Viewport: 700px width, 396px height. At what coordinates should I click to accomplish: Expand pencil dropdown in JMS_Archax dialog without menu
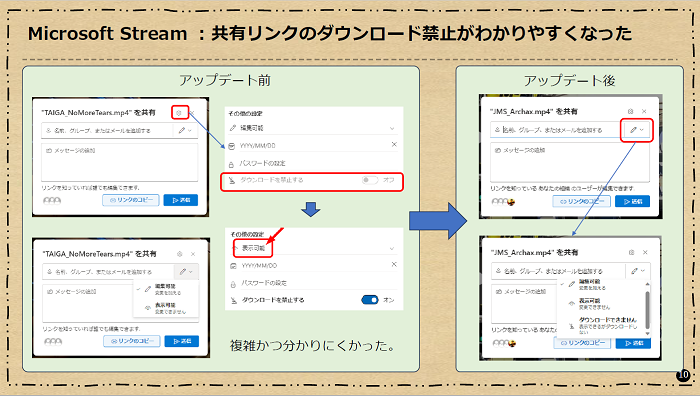coord(637,130)
